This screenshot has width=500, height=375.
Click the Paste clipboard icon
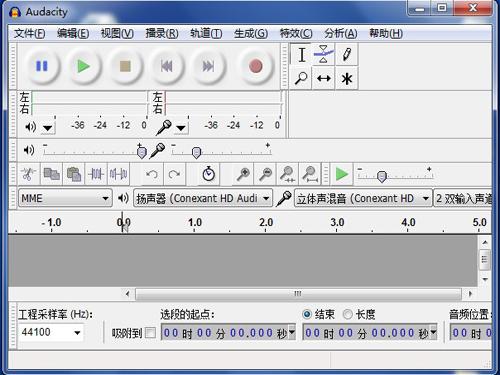click(74, 174)
